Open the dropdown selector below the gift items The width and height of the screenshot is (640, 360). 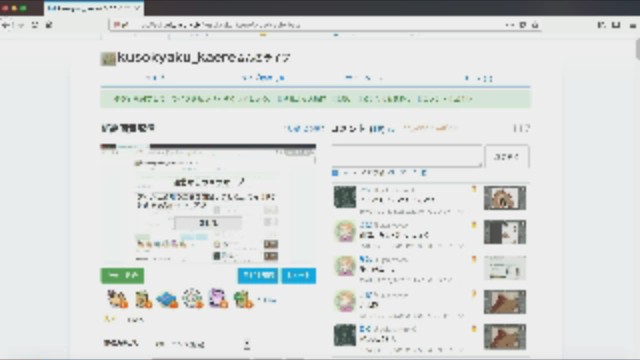pos(203,344)
